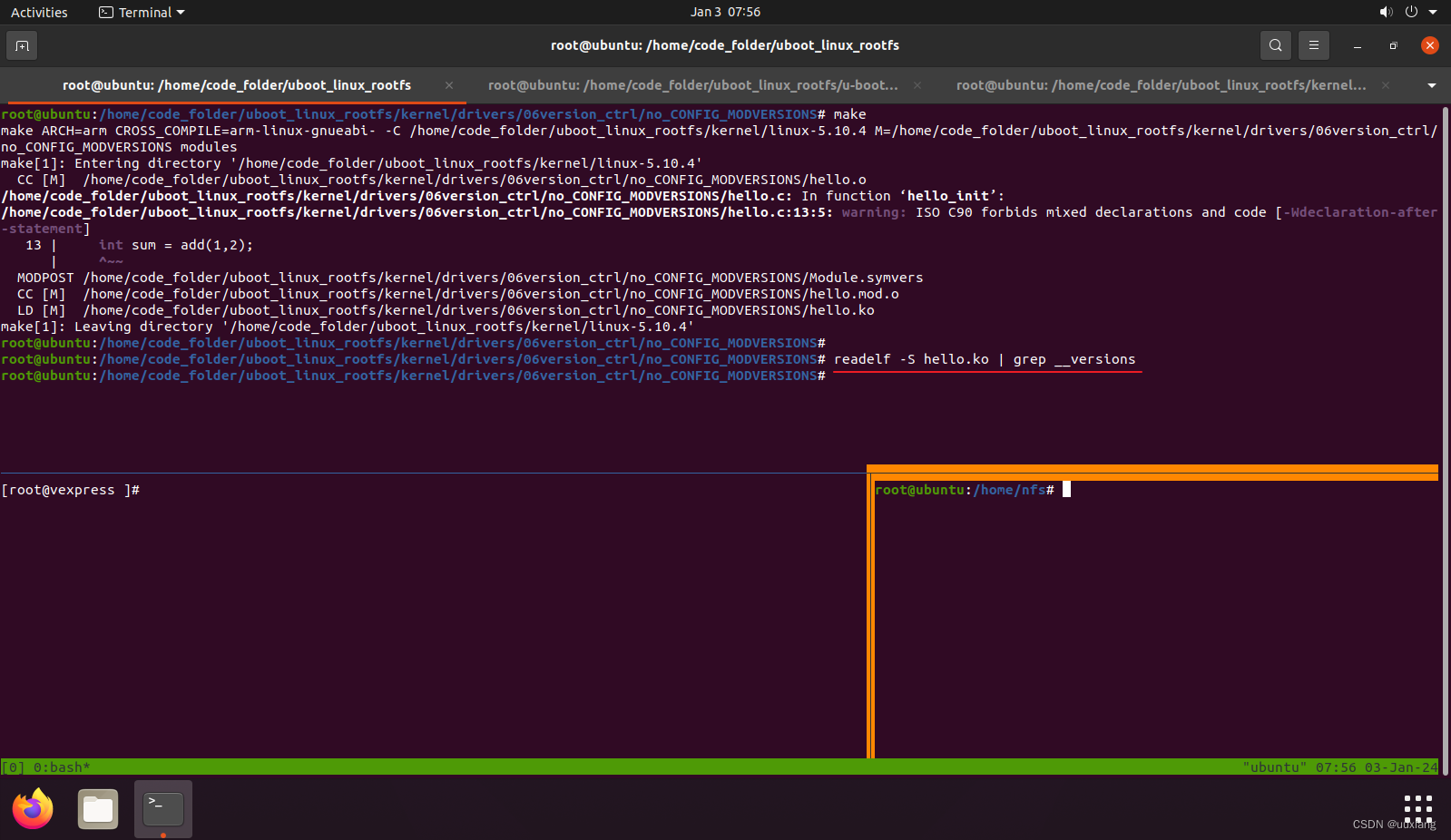Open the terminal hamburger menu
Viewport: 1451px width, 840px height.
point(1313,45)
